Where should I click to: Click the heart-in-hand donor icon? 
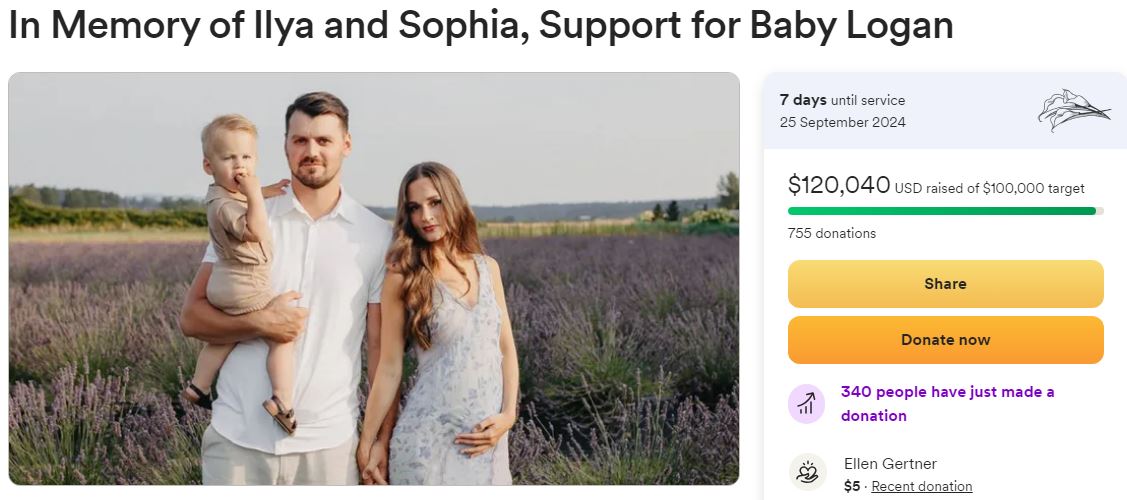806,473
